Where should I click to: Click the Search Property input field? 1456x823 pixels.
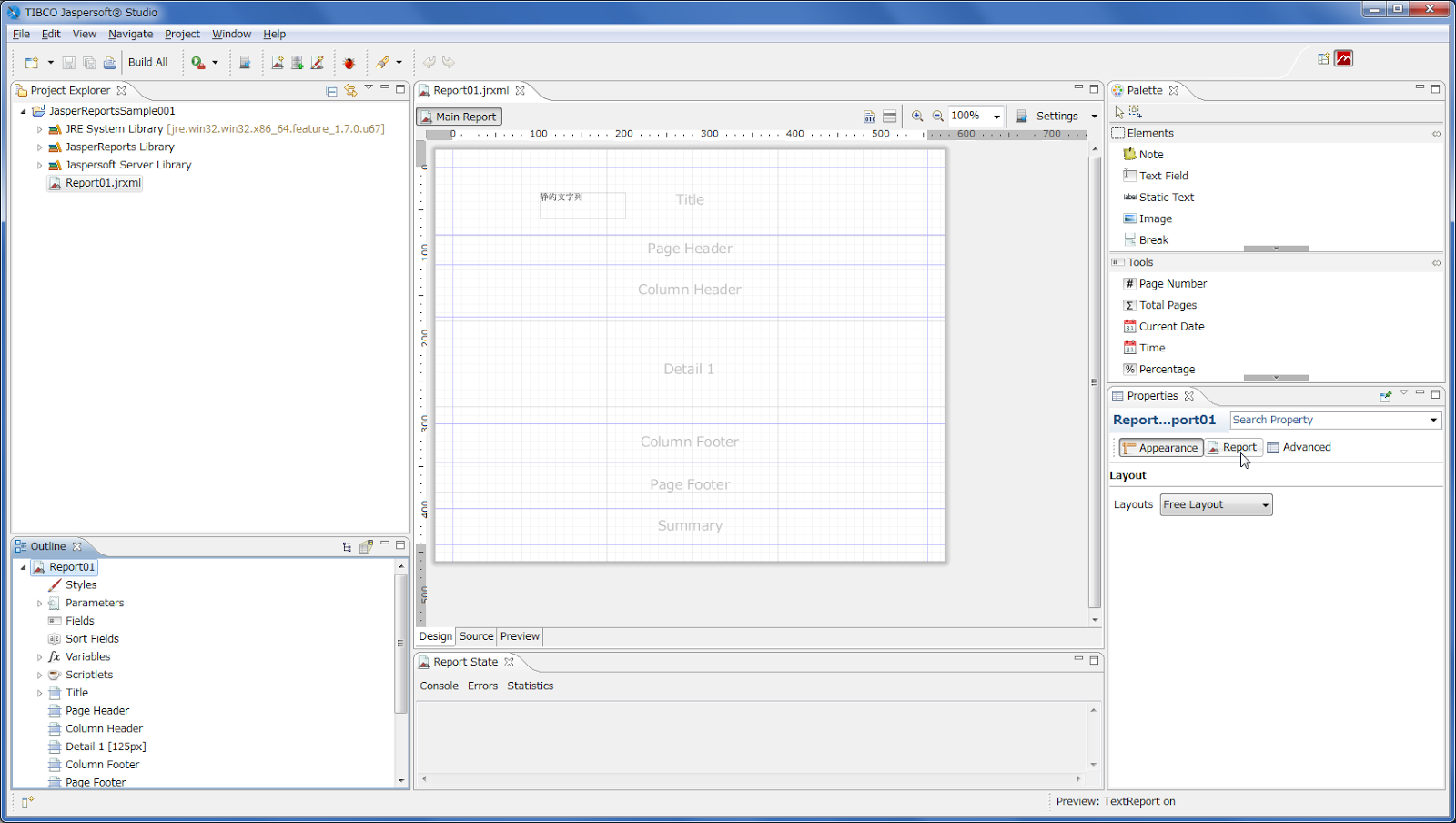[1329, 421]
